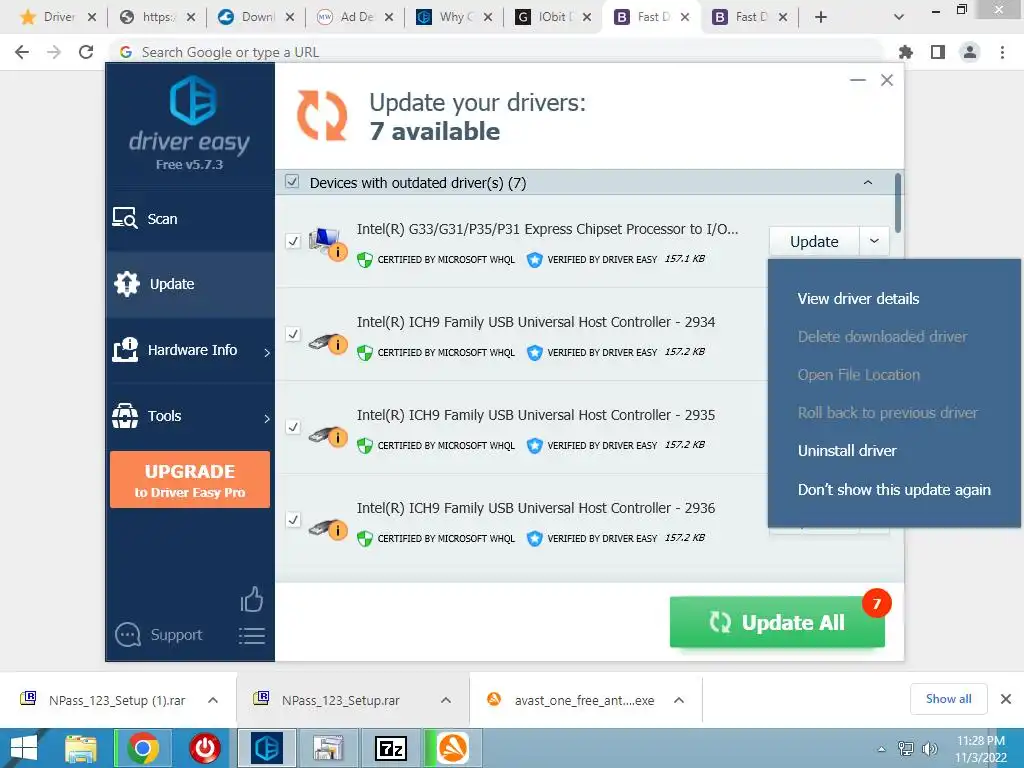The width and height of the screenshot is (1024, 768).
Task: Click the Driver Easy verified badge on 2934 row
Action: [534, 353]
